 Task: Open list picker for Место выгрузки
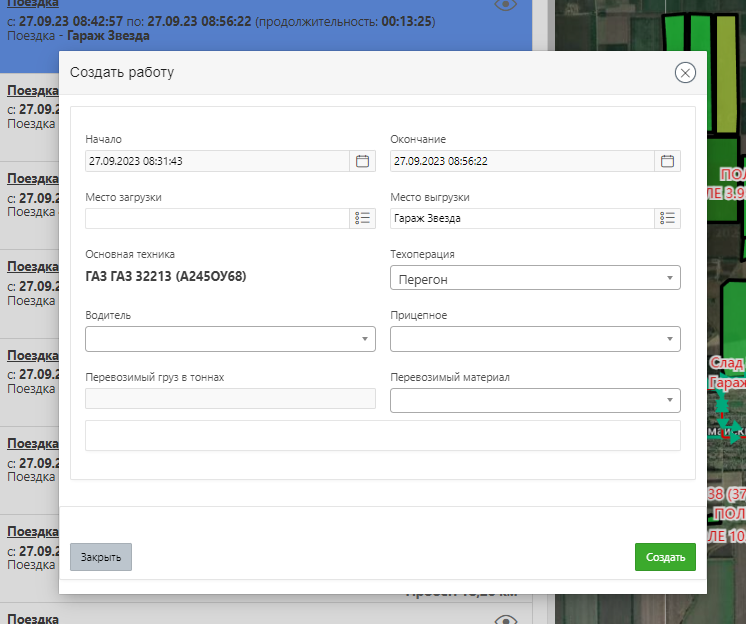tap(668, 218)
